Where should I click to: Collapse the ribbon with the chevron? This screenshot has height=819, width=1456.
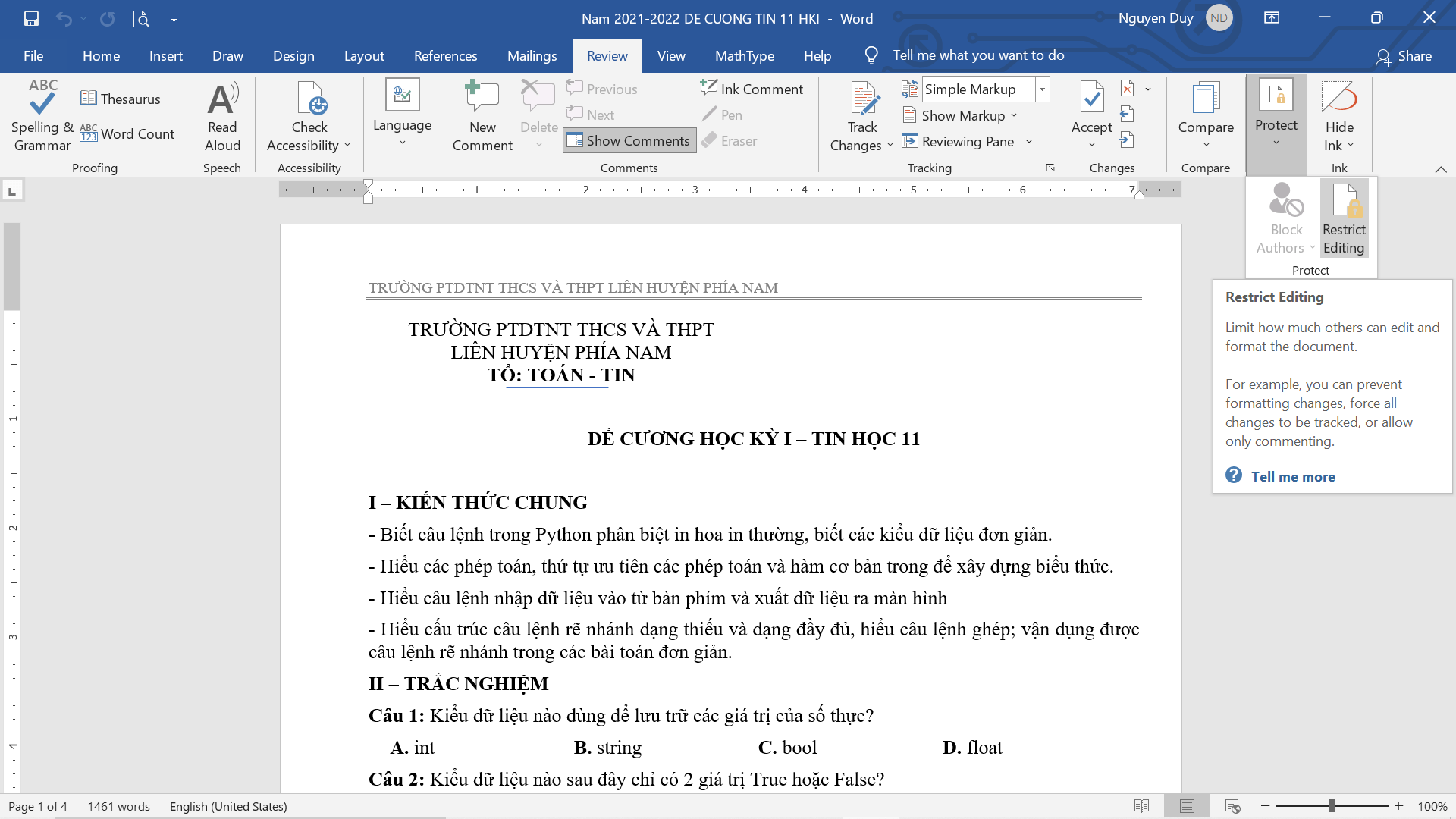pyautogui.click(x=1441, y=169)
